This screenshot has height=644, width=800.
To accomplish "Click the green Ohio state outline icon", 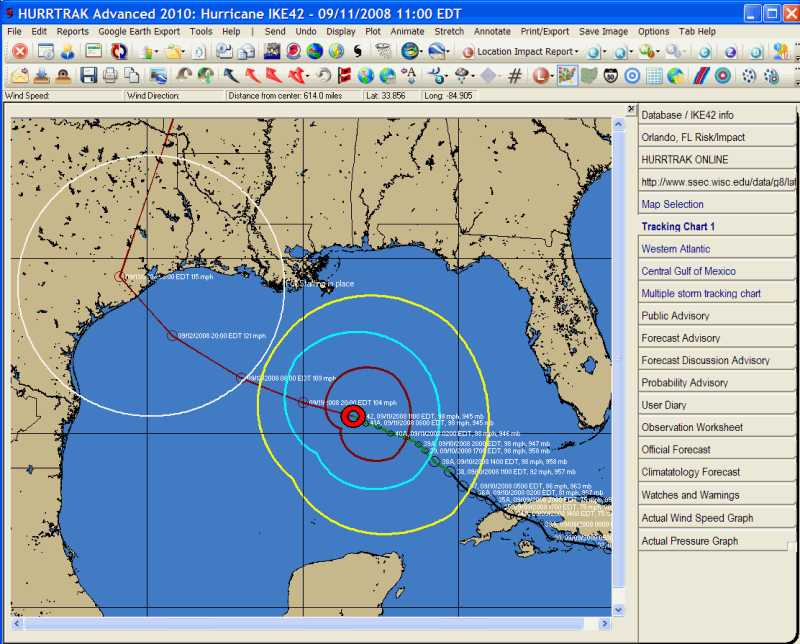I will [589, 75].
